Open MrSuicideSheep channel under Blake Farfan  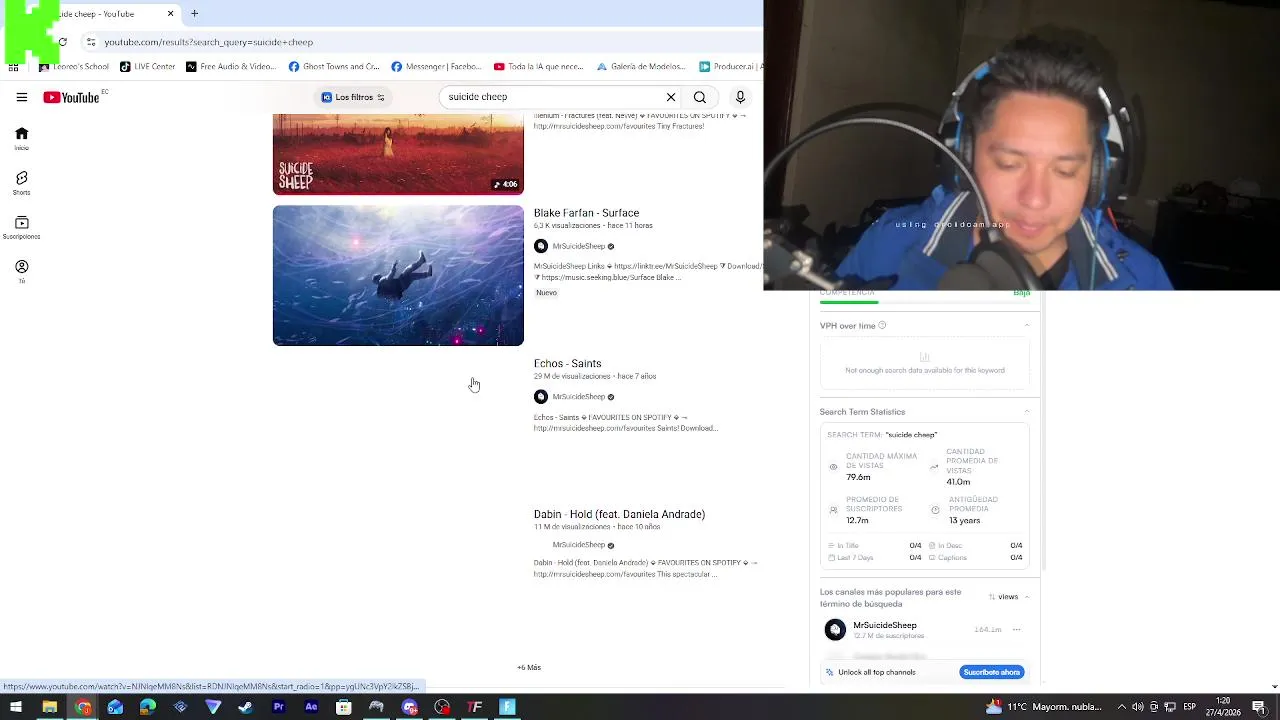578,246
